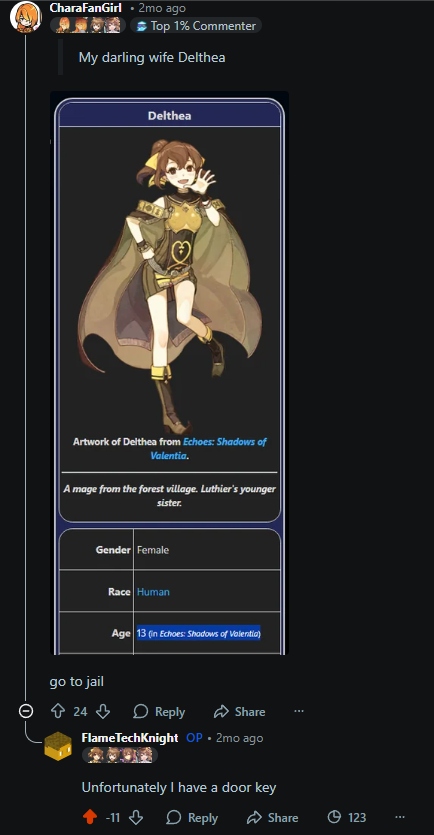The height and width of the screenshot is (835, 434).
Task: Click FlameTechKnight's user flair icons
Action: [x=120, y=755]
